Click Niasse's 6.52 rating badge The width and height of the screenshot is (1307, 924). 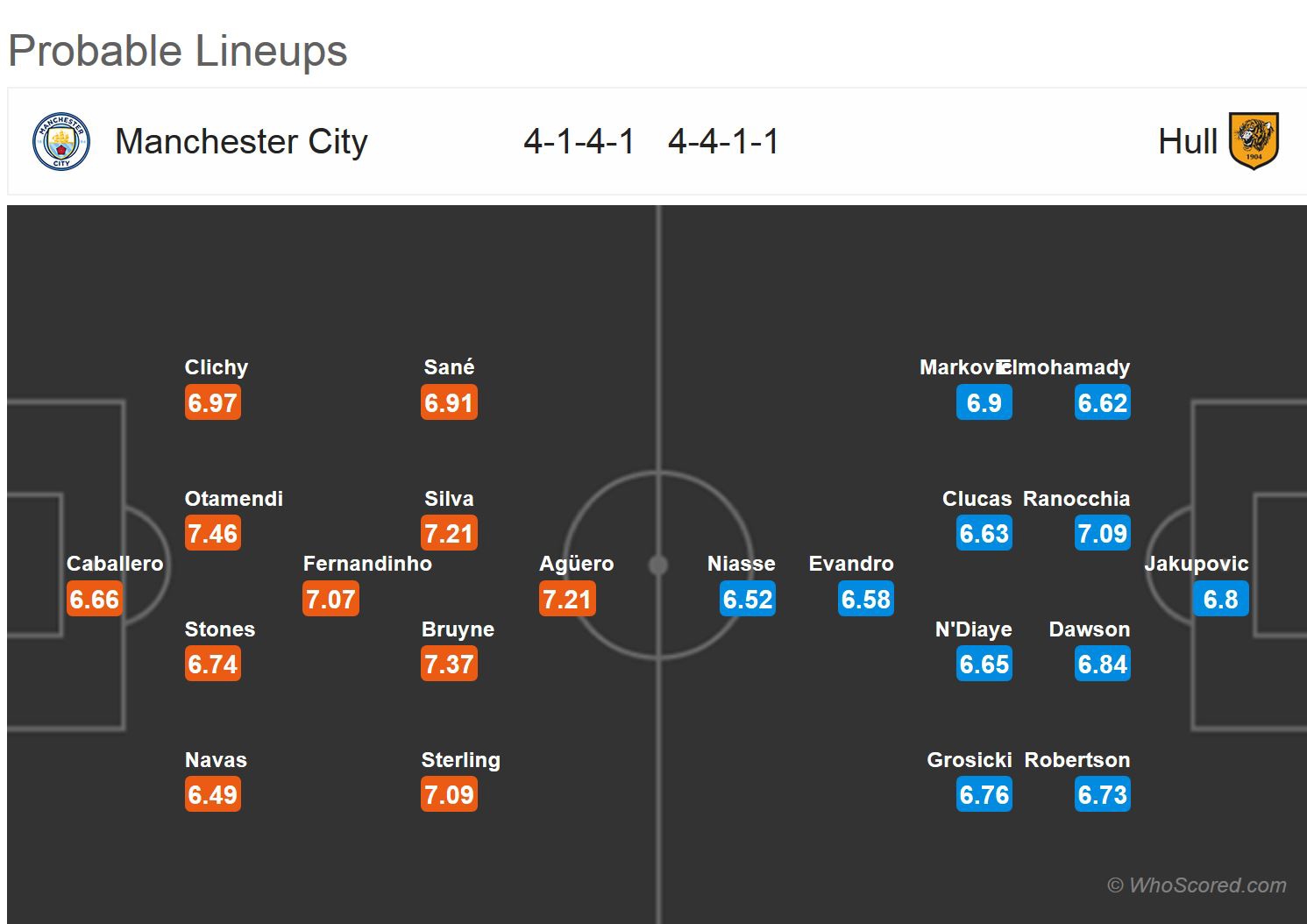tap(748, 600)
